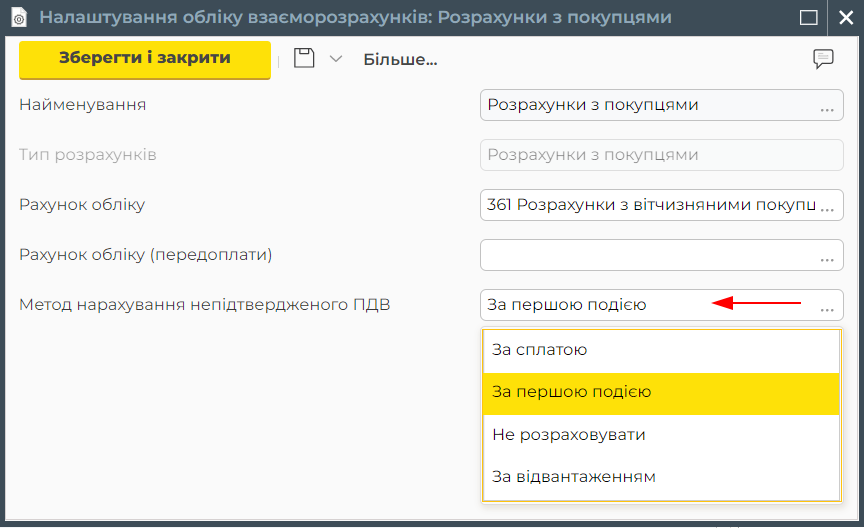The width and height of the screenshot is (864, 528).
Task: Expand the chevron next to save icon
Action: pyautogui.click(x=336, y=59)
